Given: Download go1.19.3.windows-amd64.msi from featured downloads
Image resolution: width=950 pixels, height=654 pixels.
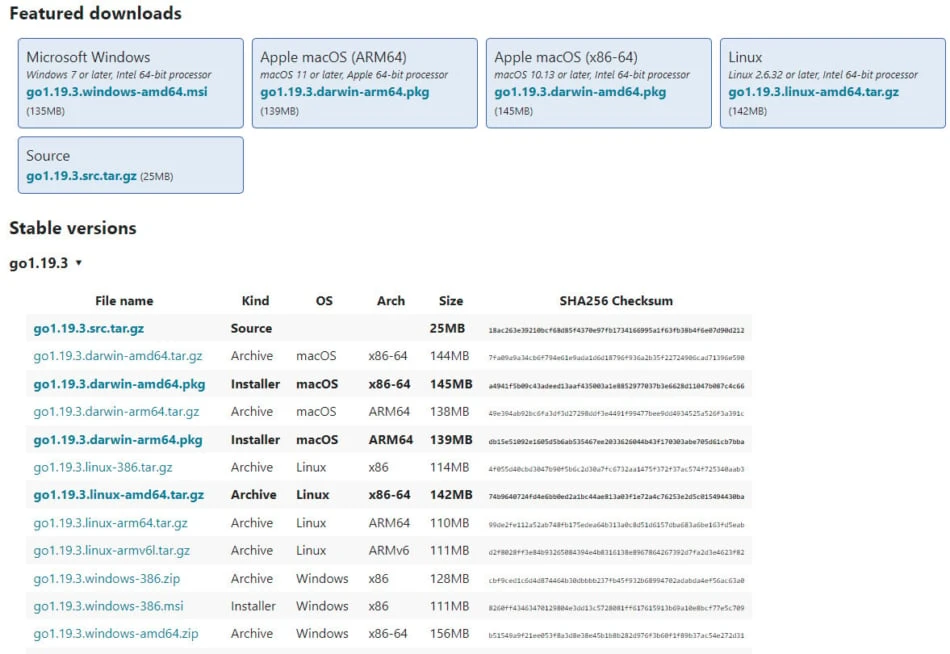Looking at the screenshot, I should 118,92.
